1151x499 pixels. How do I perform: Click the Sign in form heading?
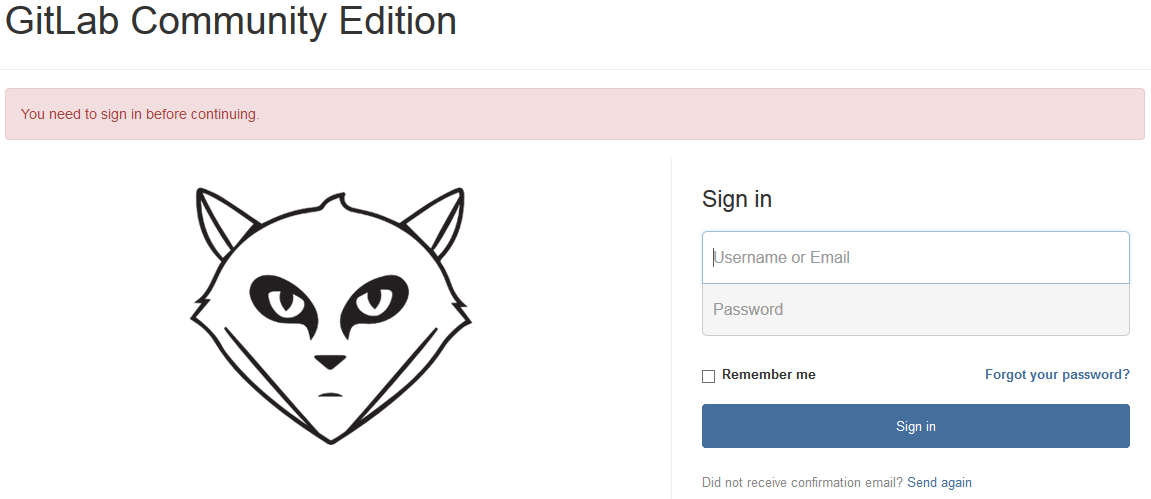click(737, 200)
